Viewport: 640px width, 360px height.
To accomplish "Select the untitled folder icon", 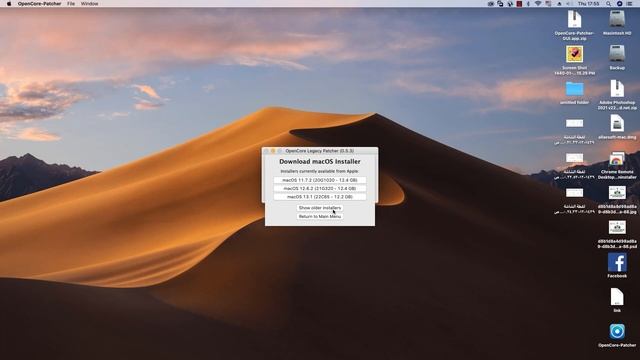I will coord(574,89).
